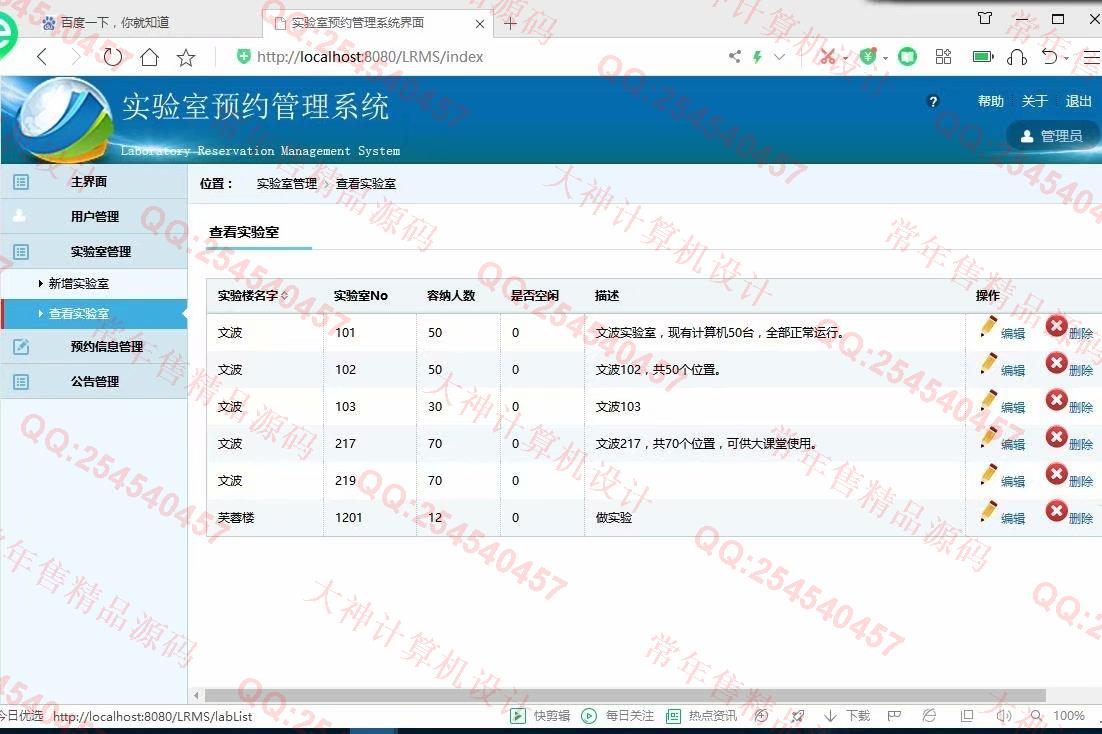Open dropdown arrow next to undo icon

[1067, 58]
